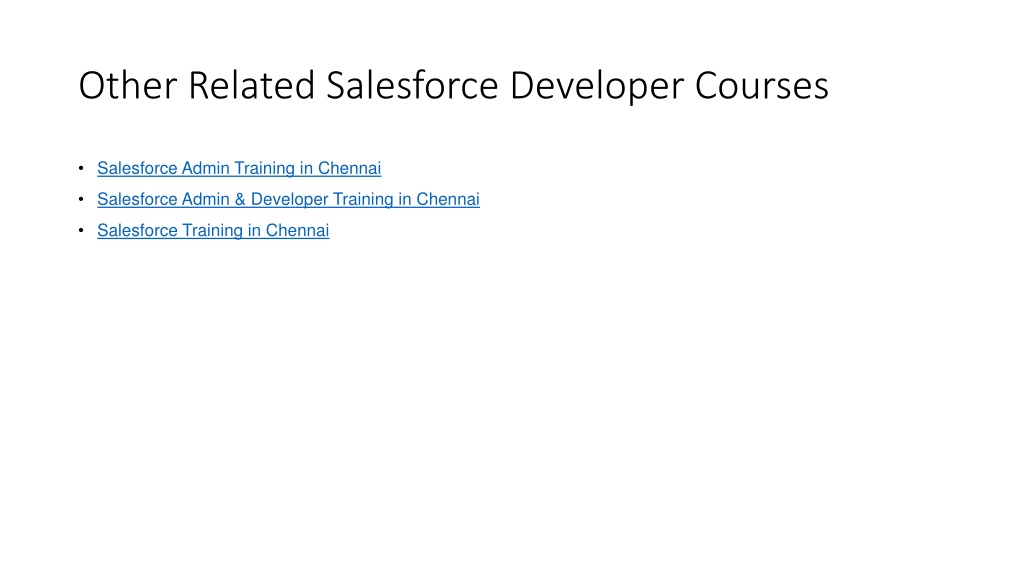The height and width of the screenshot is (576, 1024).
Task: Click the ampersand in the second link
Action: pos(240,199)
